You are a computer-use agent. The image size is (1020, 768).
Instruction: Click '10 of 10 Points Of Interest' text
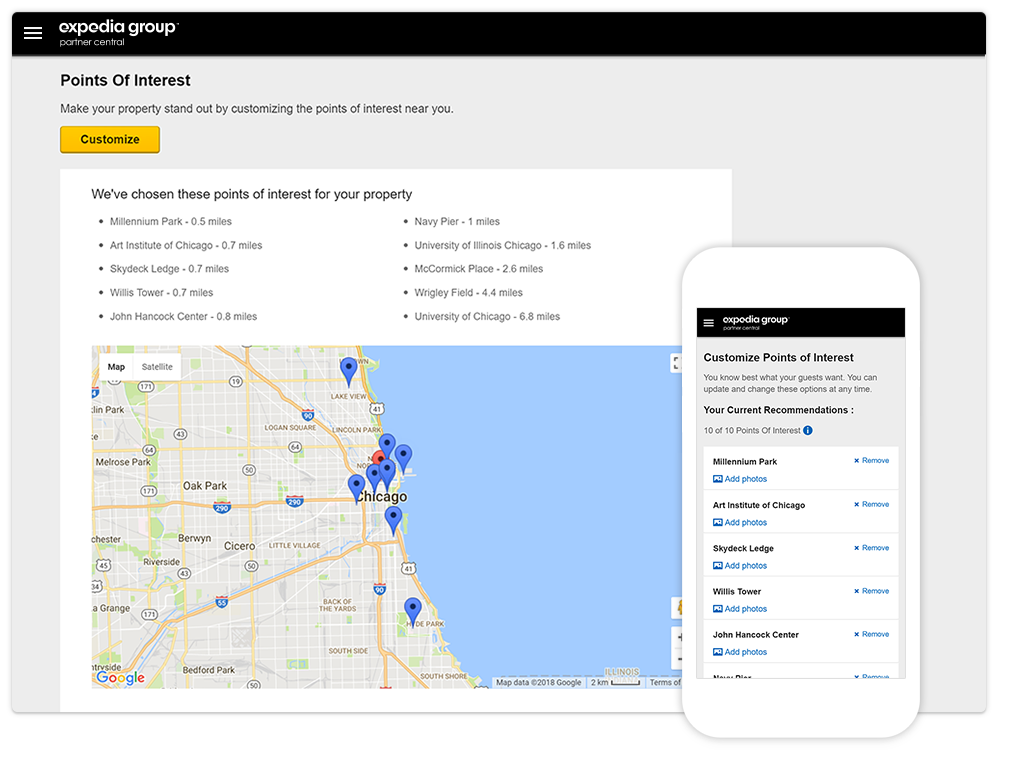[x=751, y=430]
